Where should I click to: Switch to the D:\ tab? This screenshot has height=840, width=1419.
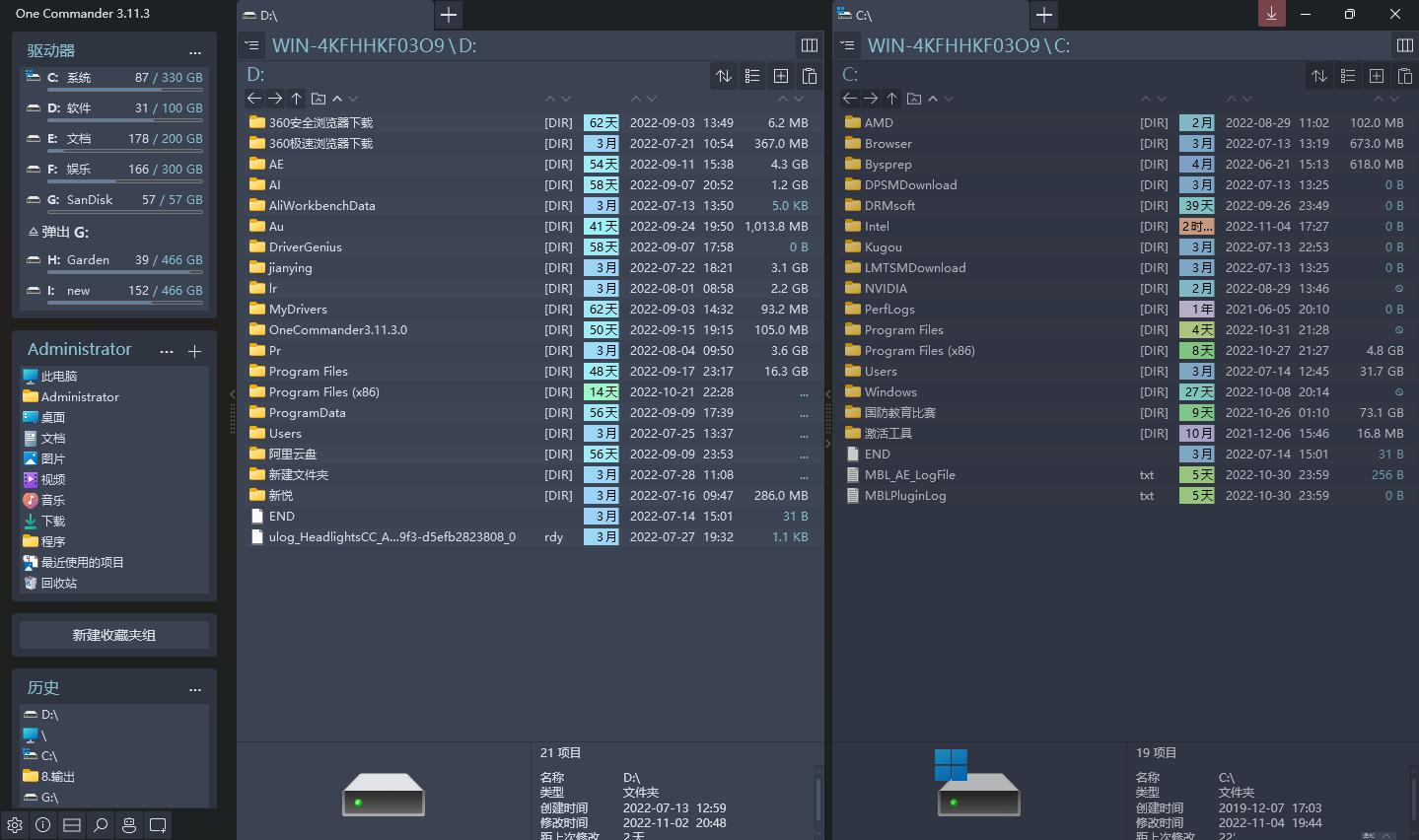point(335,15)
